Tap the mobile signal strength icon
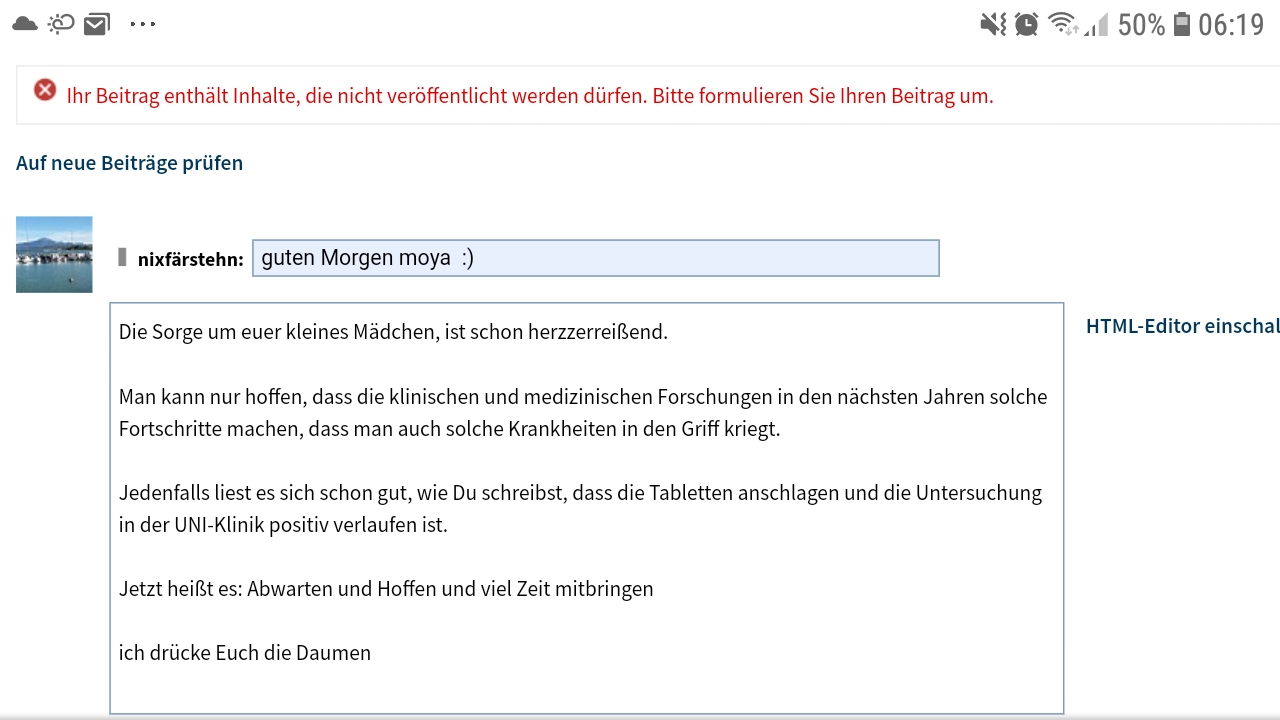Viewport: 1280px width, 720px height. tap(1097, 24)
